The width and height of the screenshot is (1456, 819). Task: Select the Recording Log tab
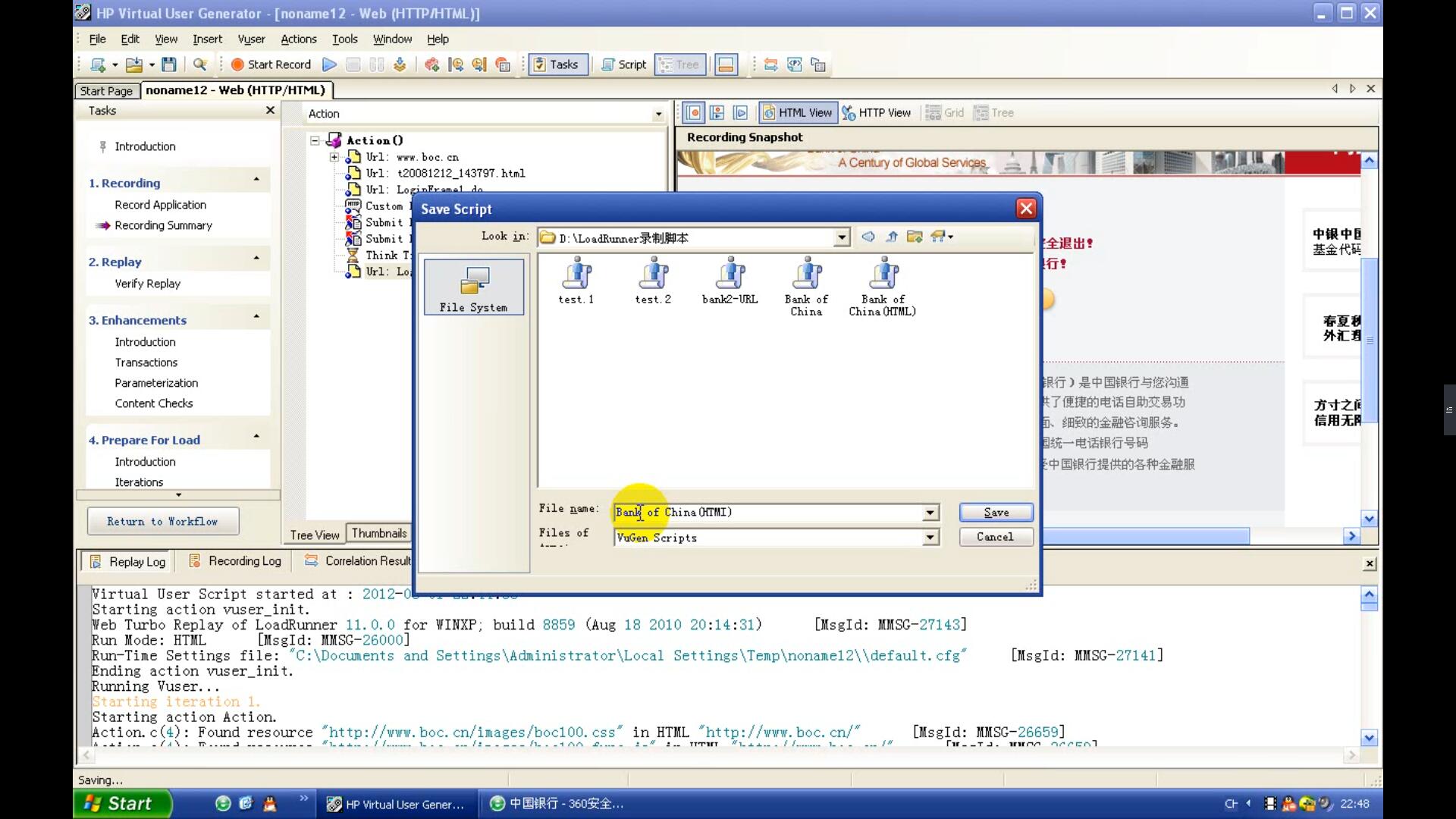235,561
